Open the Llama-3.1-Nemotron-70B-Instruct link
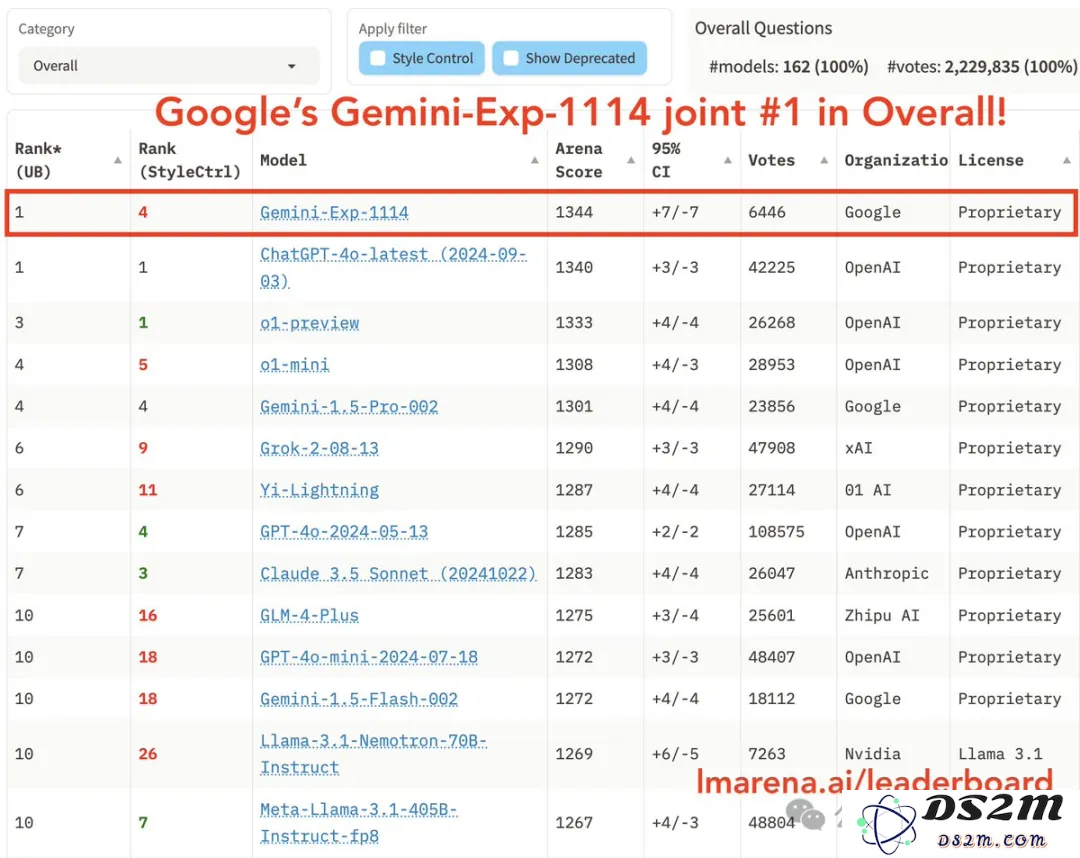 click(x=373, y=754)
